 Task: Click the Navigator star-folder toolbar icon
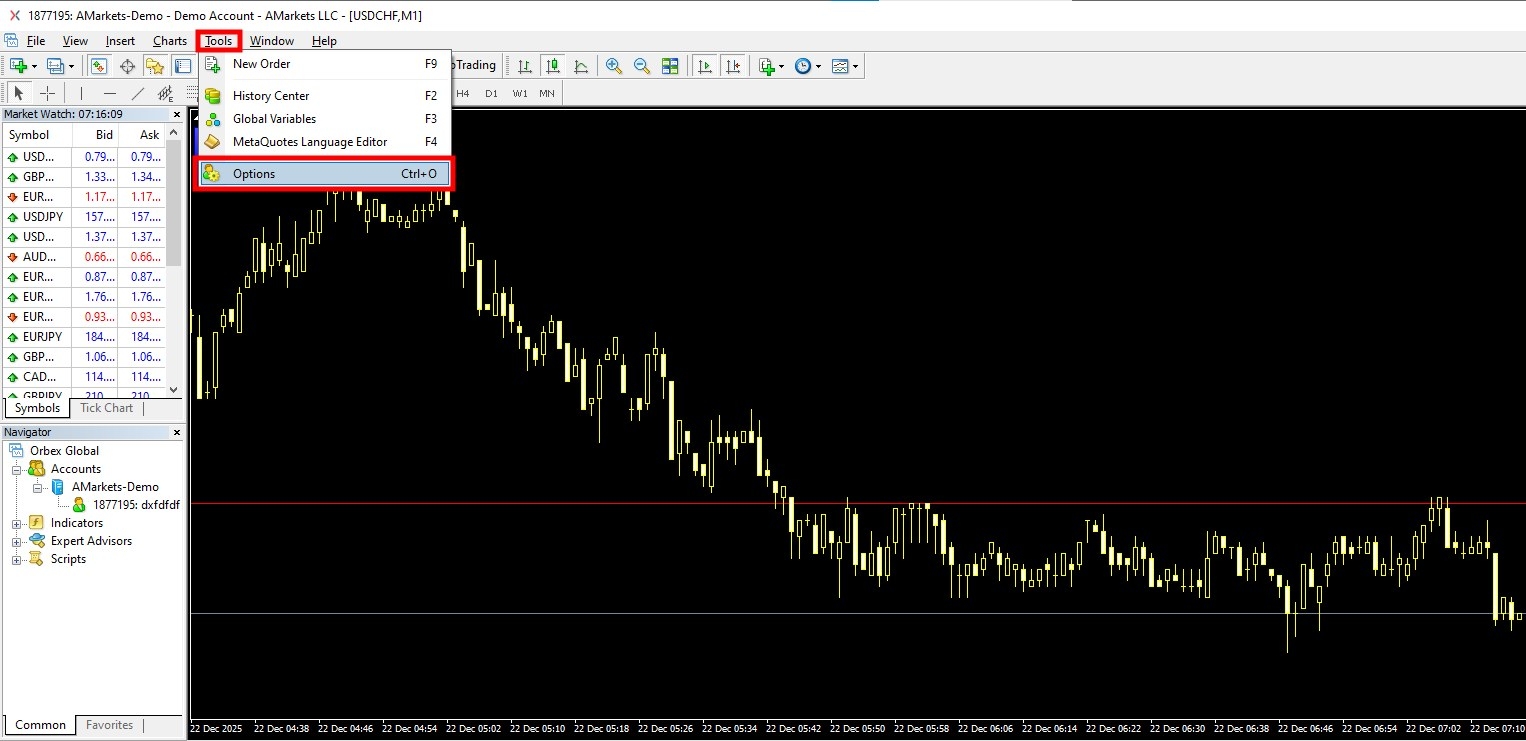tap(155, 66)
